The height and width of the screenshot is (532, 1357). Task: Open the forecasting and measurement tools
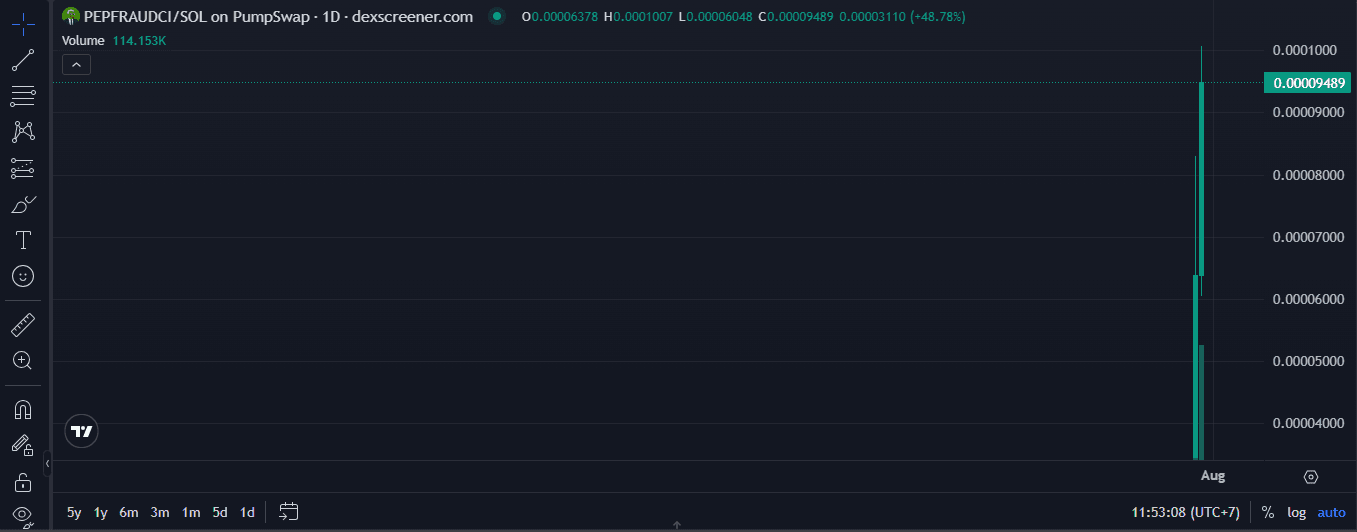[x=23, y=168]
